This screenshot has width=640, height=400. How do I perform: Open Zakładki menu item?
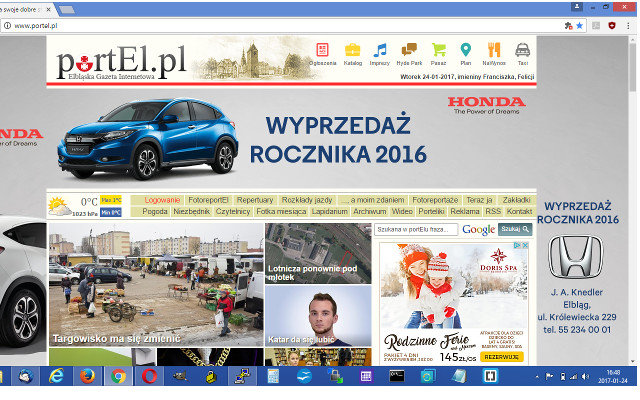(x=516, y=200)
